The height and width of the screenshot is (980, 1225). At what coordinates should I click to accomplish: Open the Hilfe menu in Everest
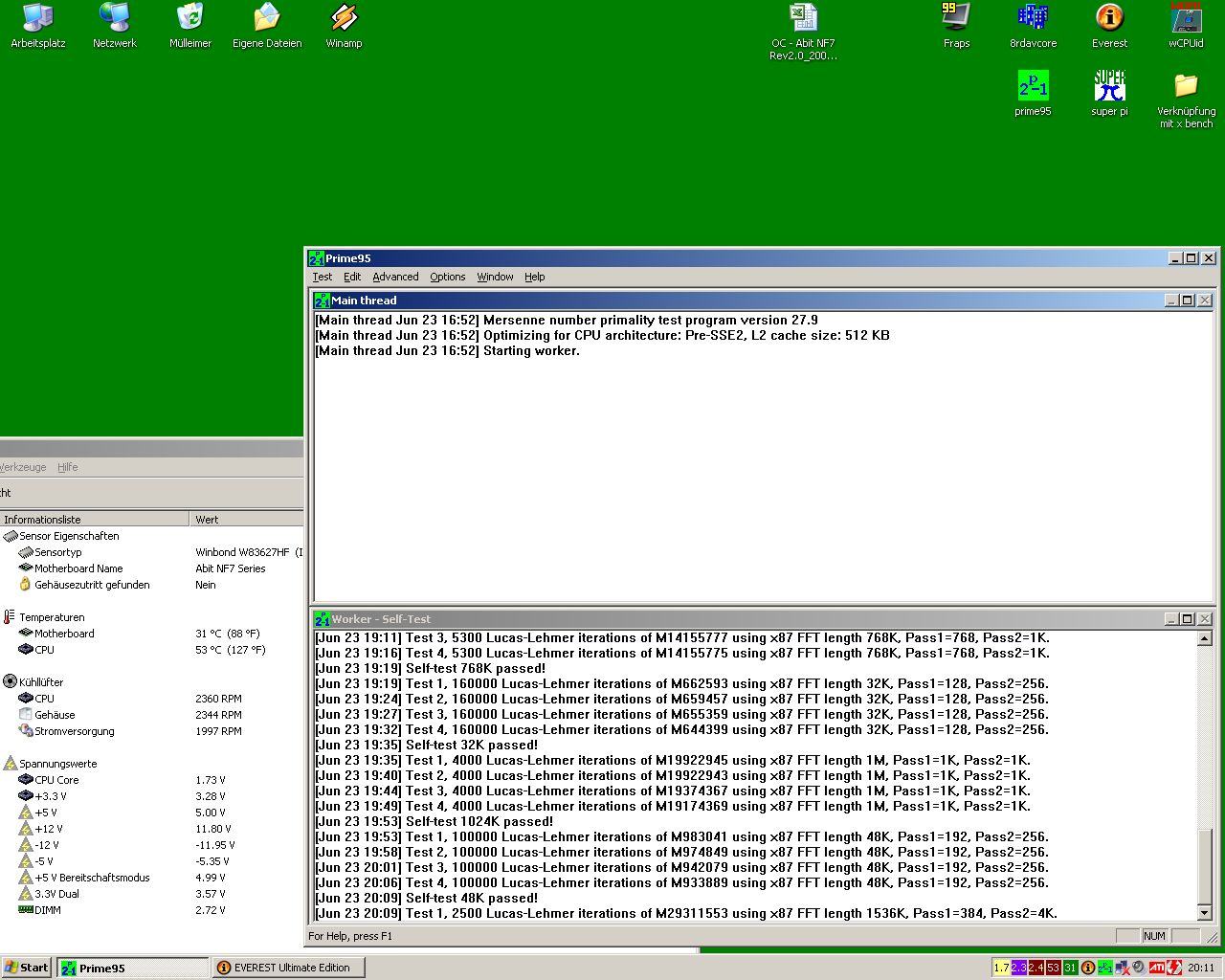(x=67, y=467)
